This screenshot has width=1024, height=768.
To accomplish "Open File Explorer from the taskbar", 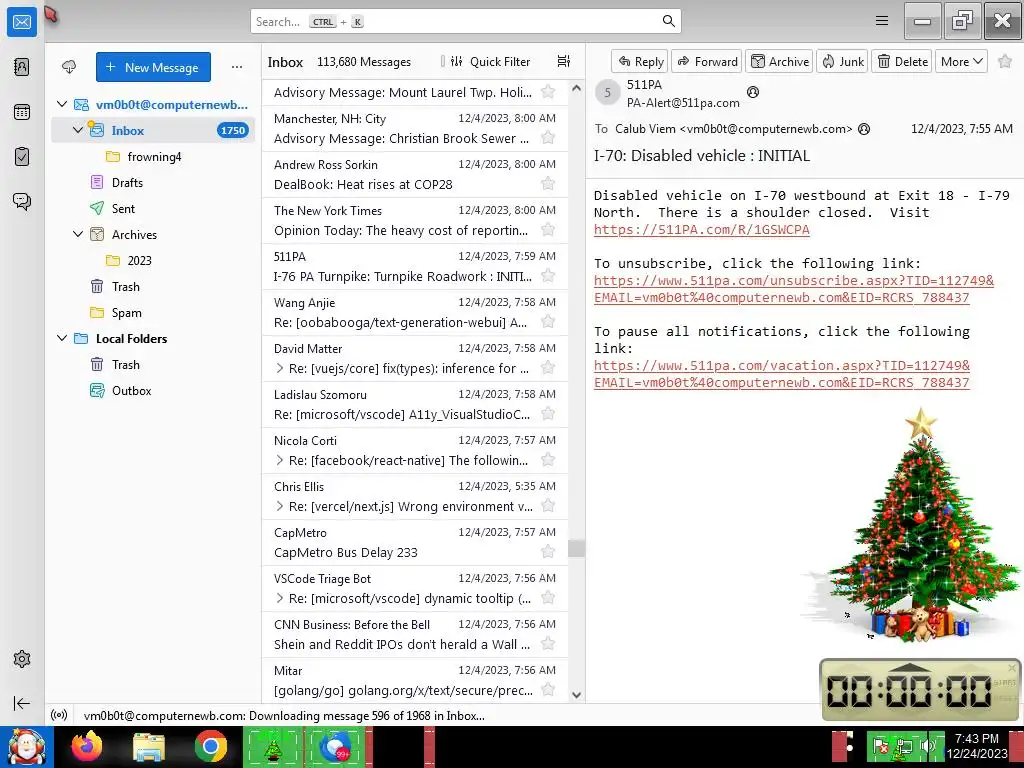I will (x=149, y=746).
